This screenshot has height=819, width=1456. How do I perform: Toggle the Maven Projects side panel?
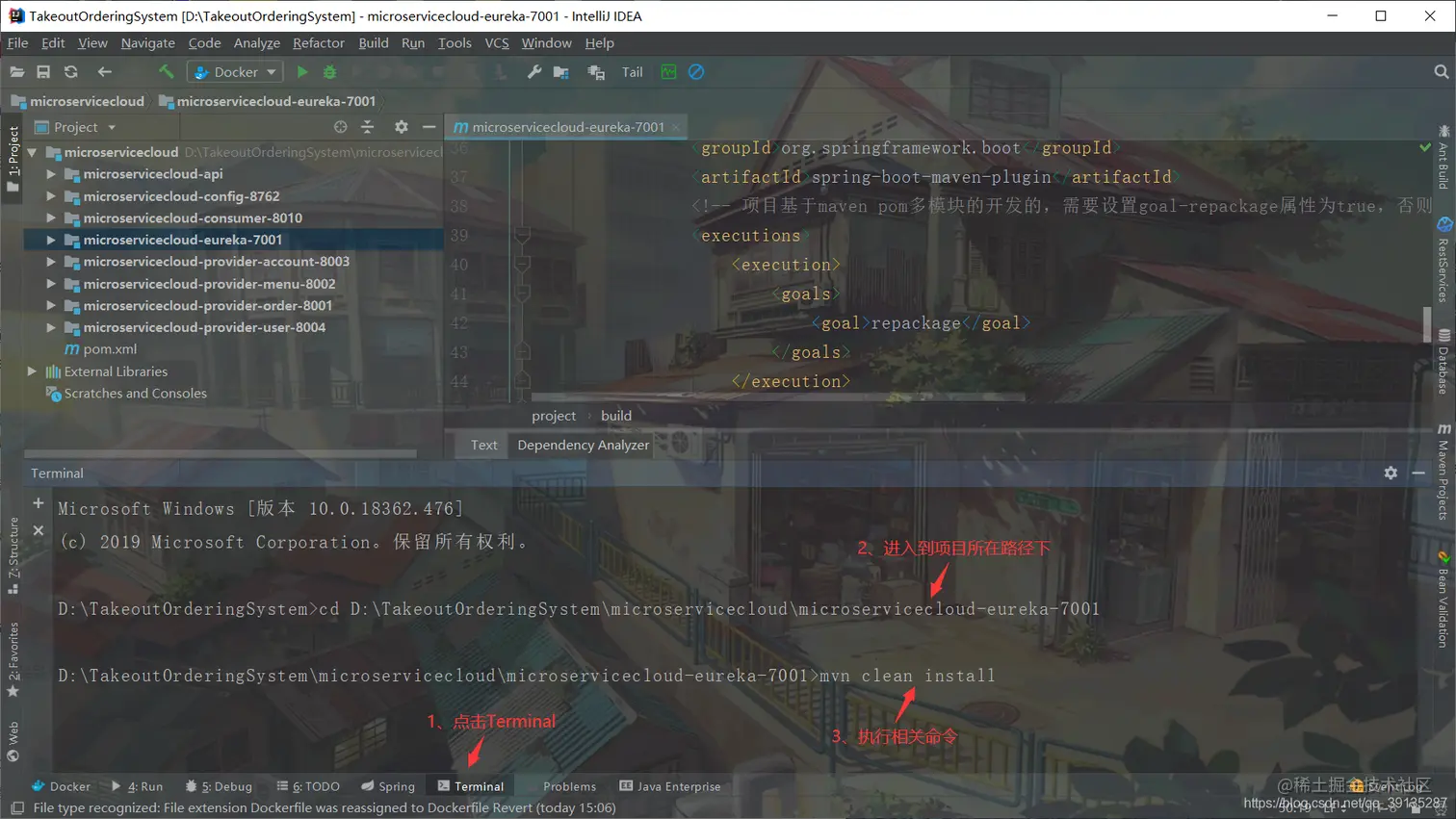[x=1443, y=472]
